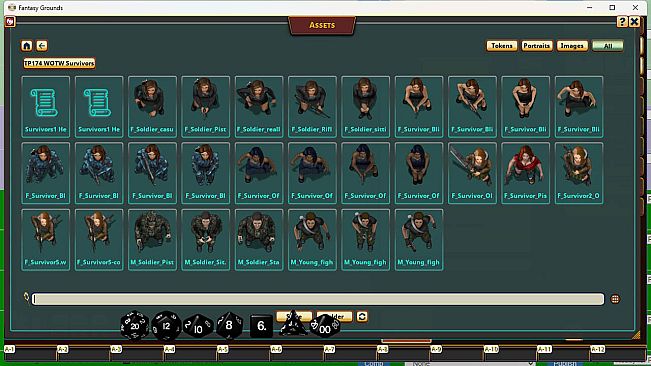Click hotkey slot A-5
The image size is (651, 366).
coord(243,353)
